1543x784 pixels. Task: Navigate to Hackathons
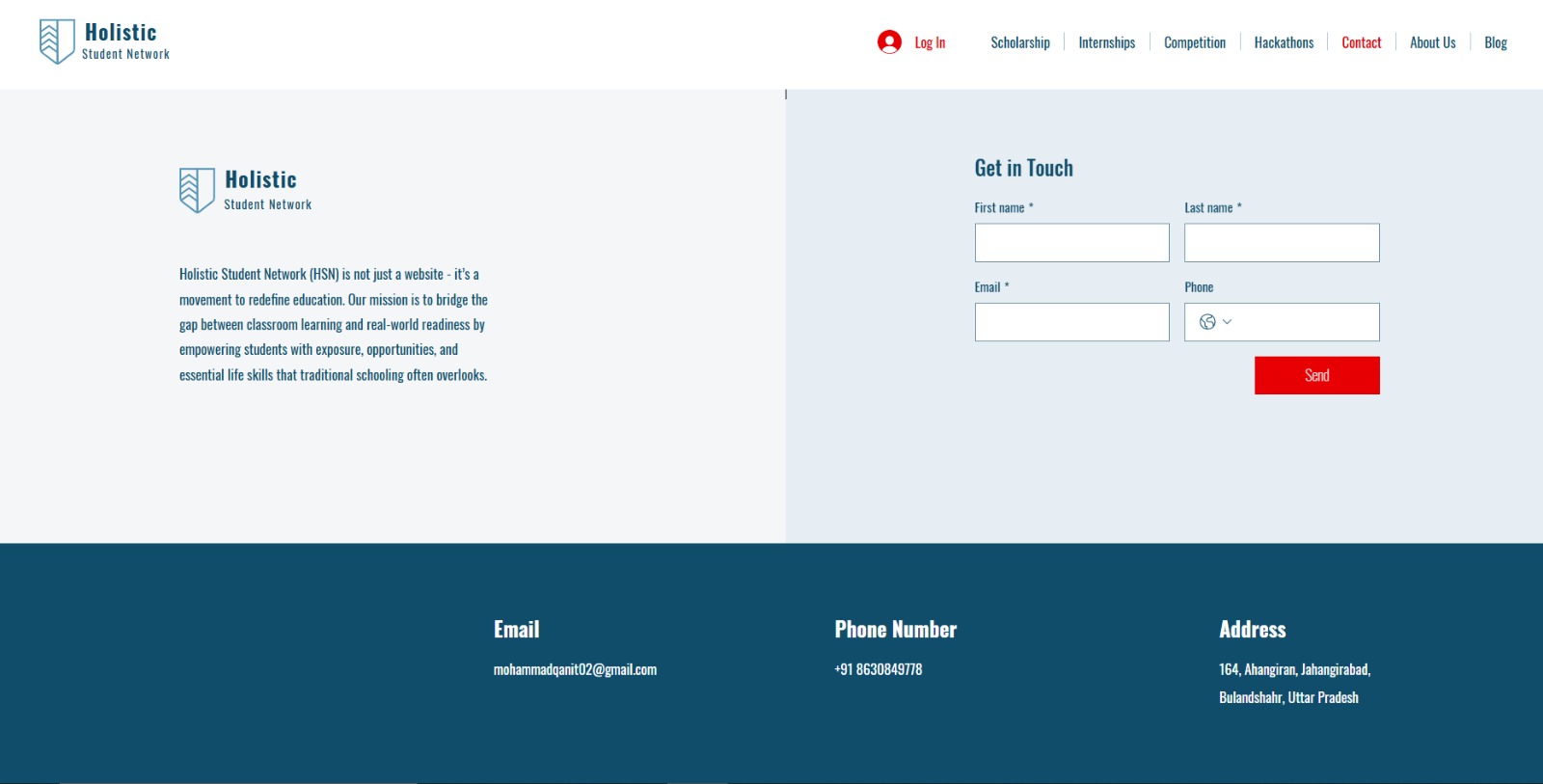point(1283,42)
